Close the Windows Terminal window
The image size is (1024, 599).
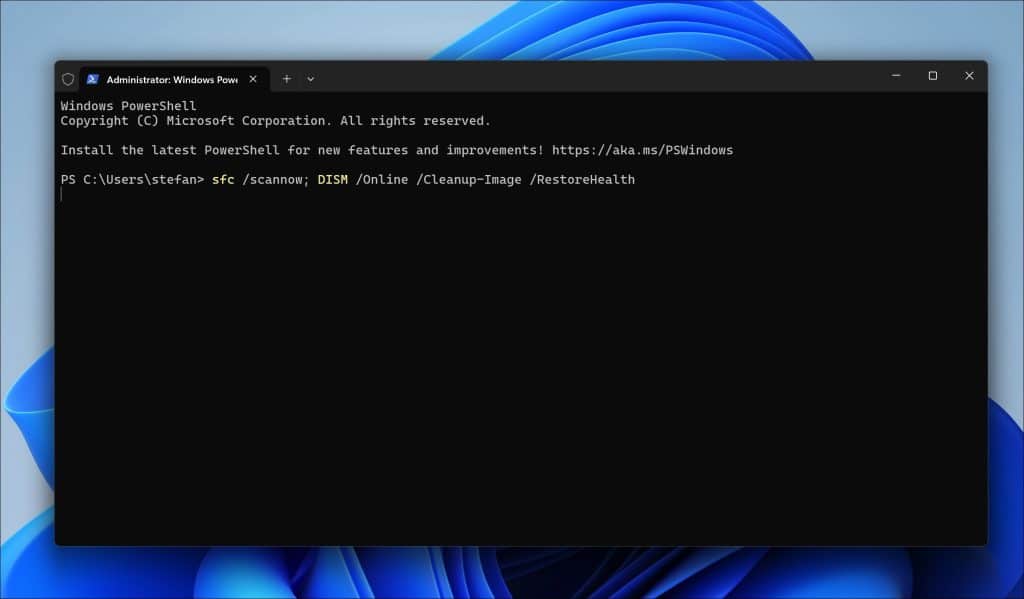point(969,76)
